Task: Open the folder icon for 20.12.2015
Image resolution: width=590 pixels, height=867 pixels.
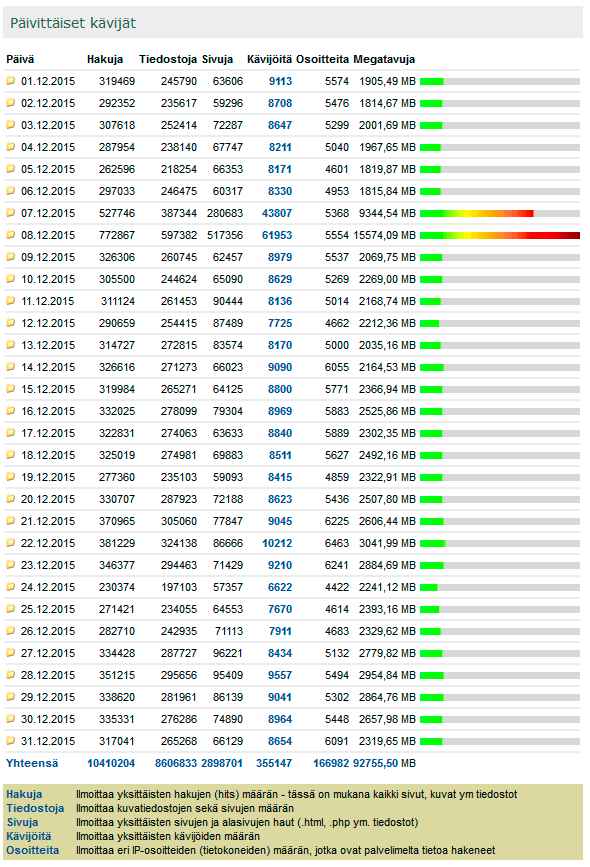Action: [x=11, y=499]
